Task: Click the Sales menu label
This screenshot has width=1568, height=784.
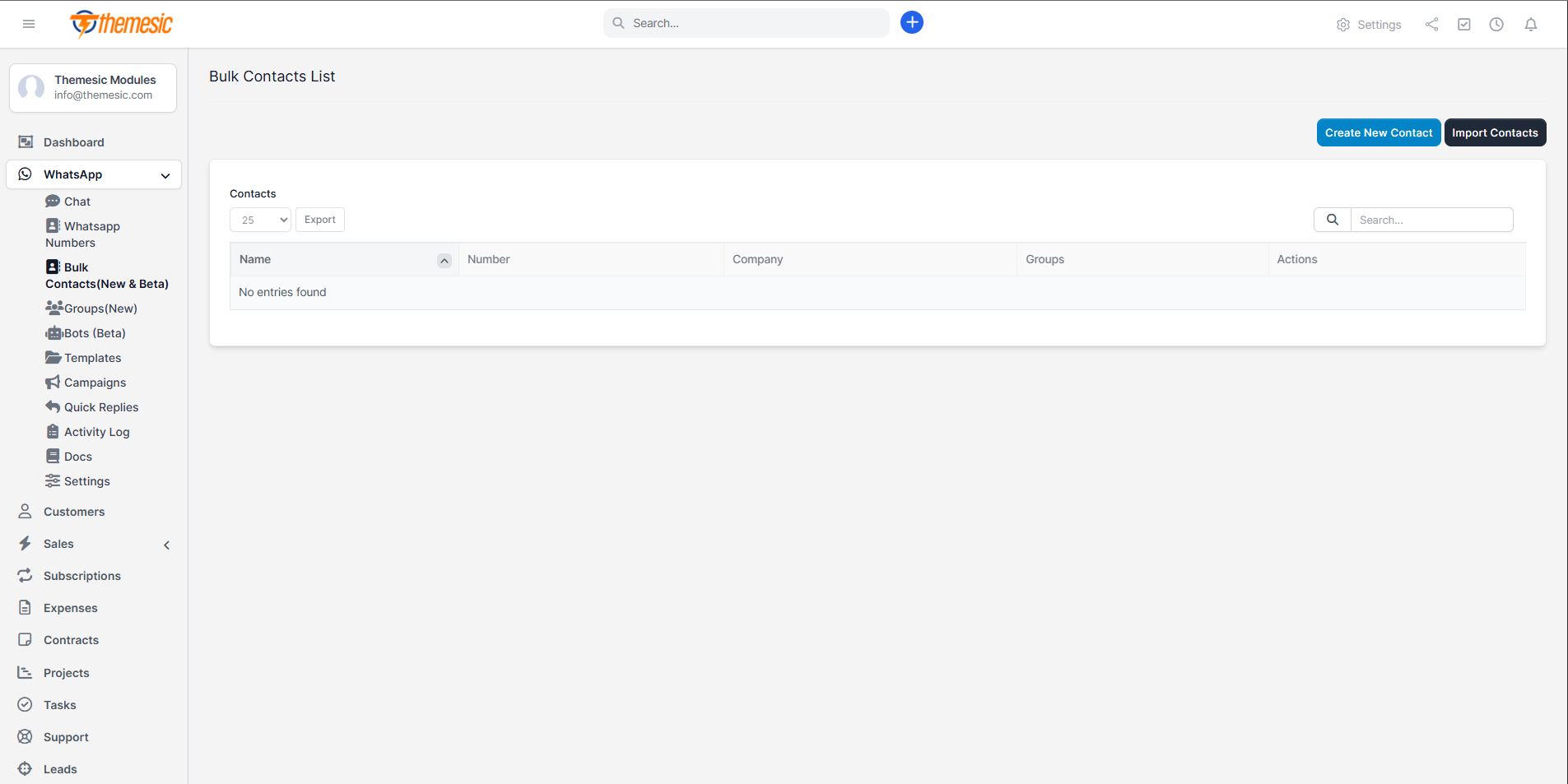Action: coord(58,544)
